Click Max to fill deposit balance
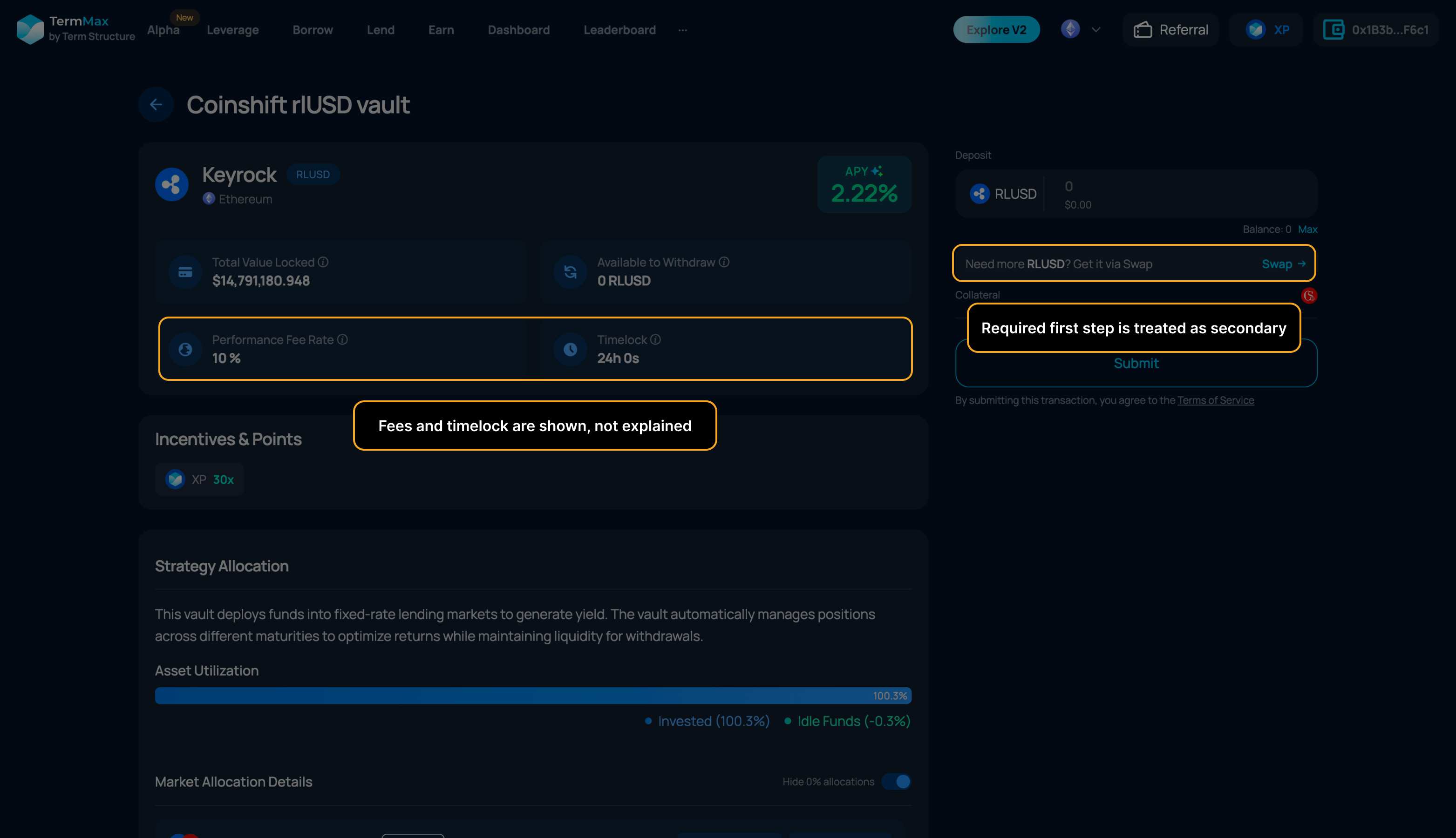The width and height of the screenshot is (1456, 838). pos(1307,229)
